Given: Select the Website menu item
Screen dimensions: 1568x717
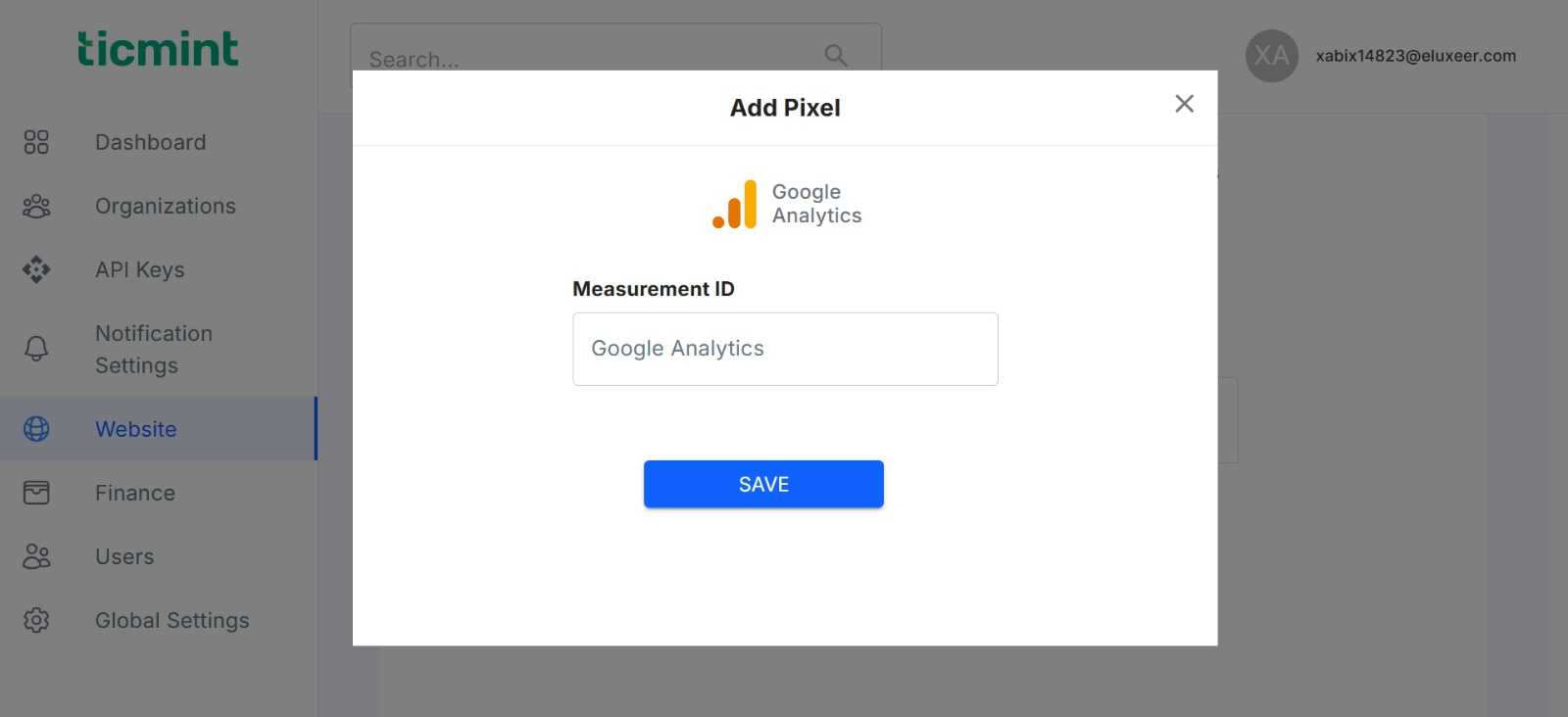Looking at the screenshot, I should [159, 429].
